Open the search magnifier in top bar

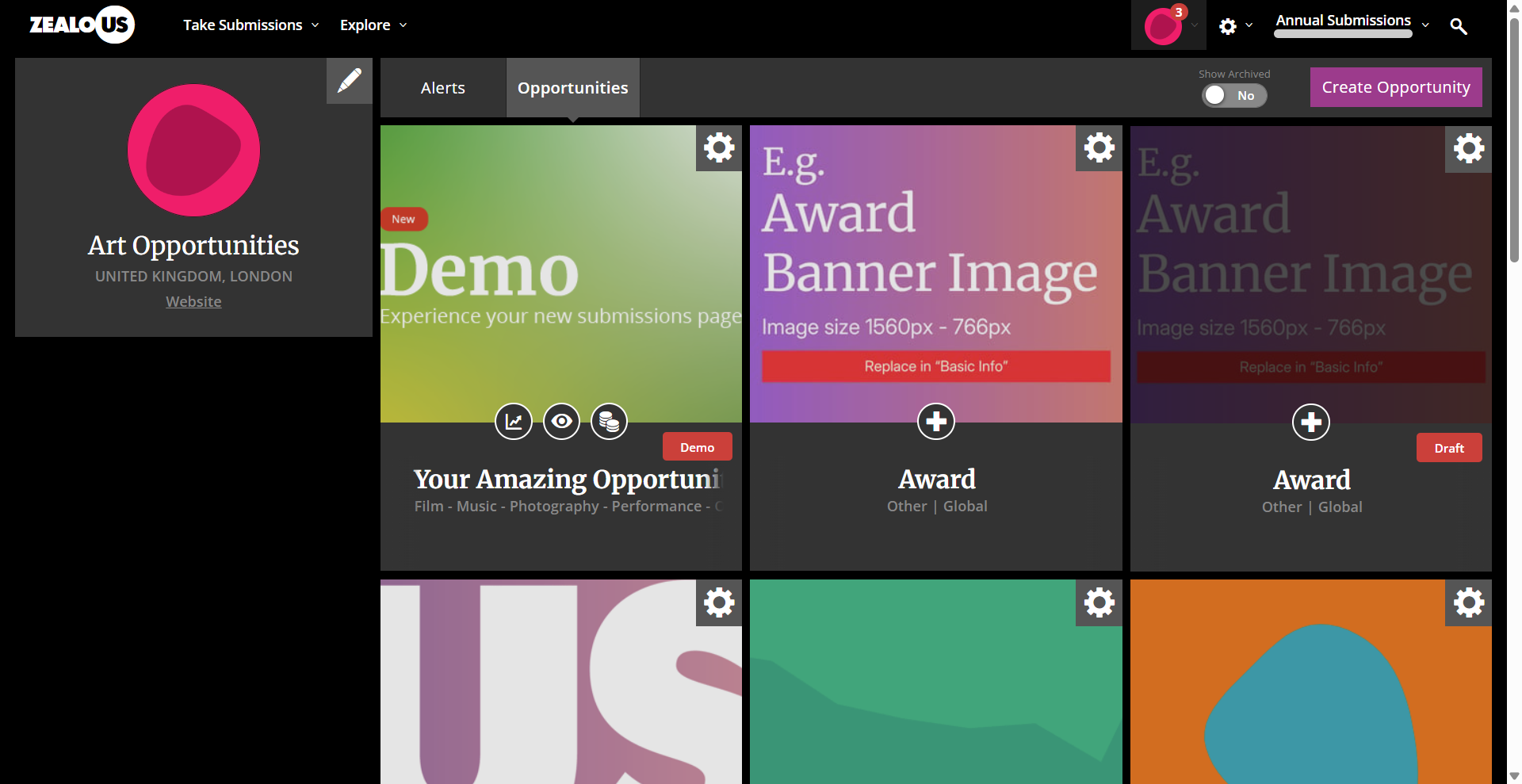(1458, 26)
